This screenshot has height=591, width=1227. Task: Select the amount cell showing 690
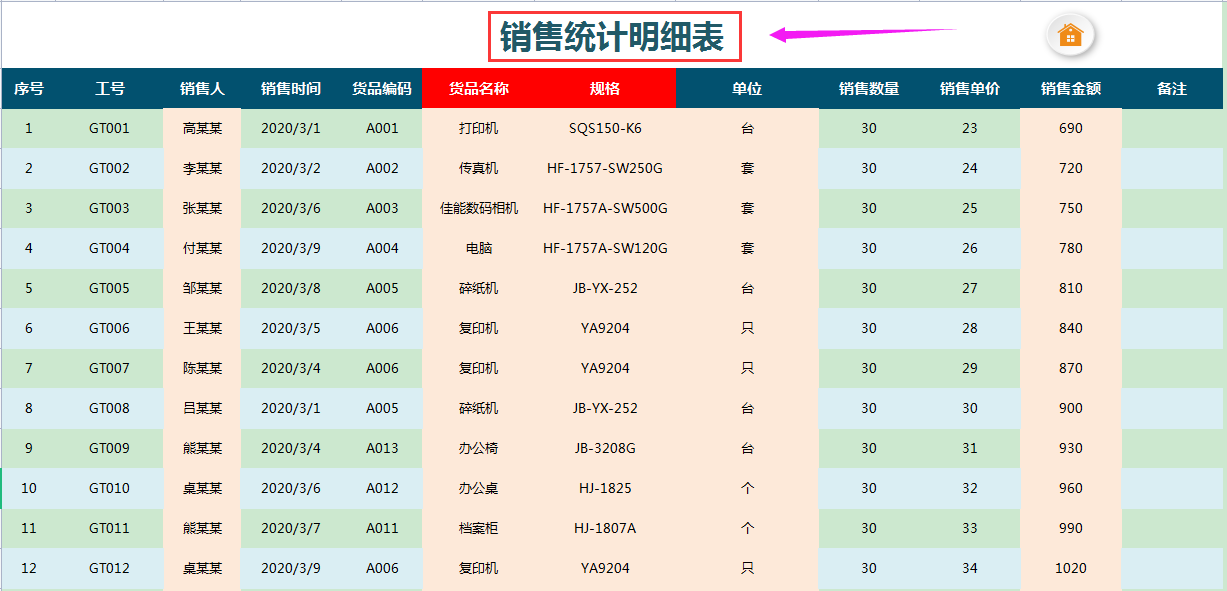pos(1071,128)
